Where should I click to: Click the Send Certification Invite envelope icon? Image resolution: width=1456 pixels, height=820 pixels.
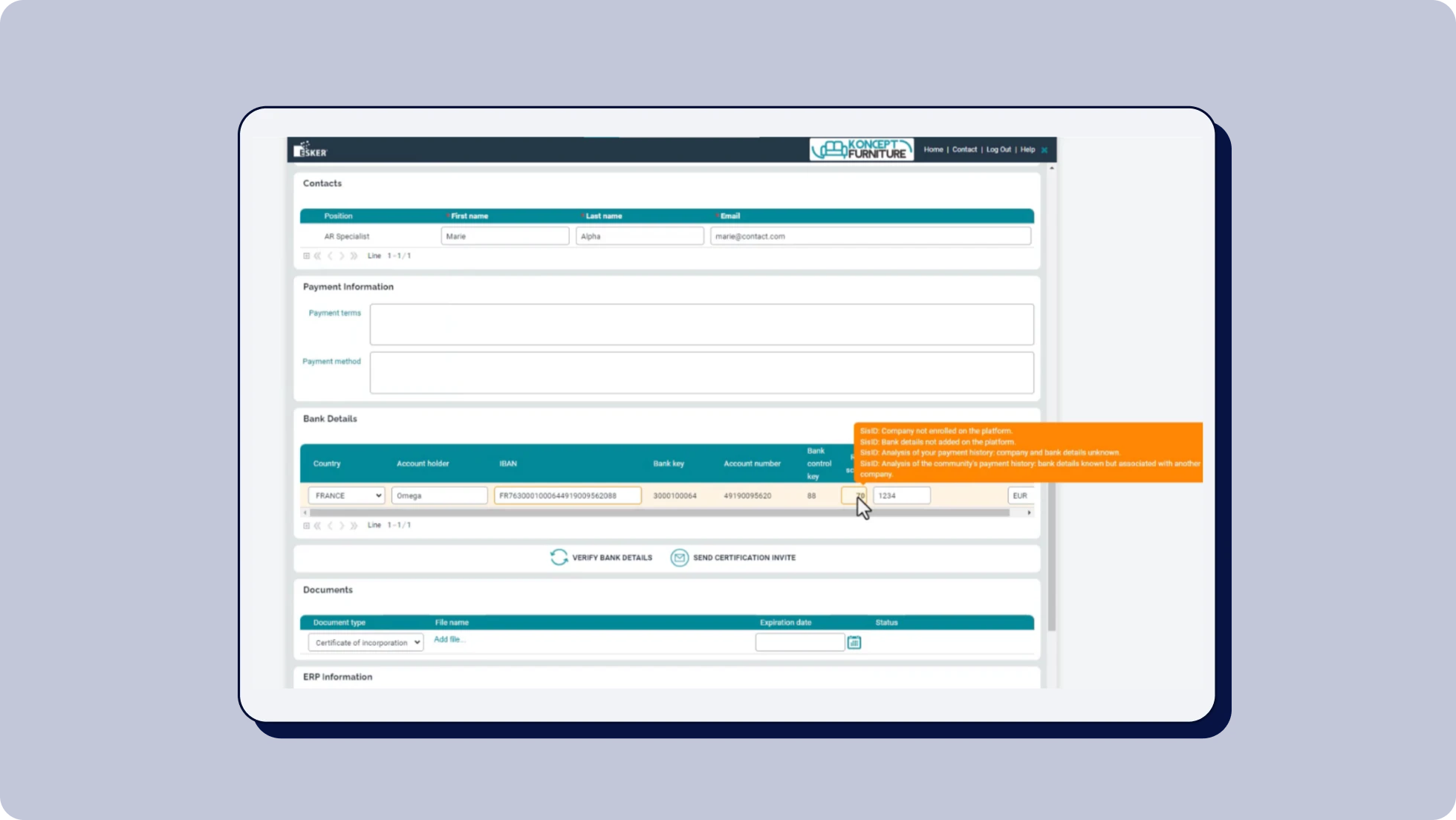[679, 557]
